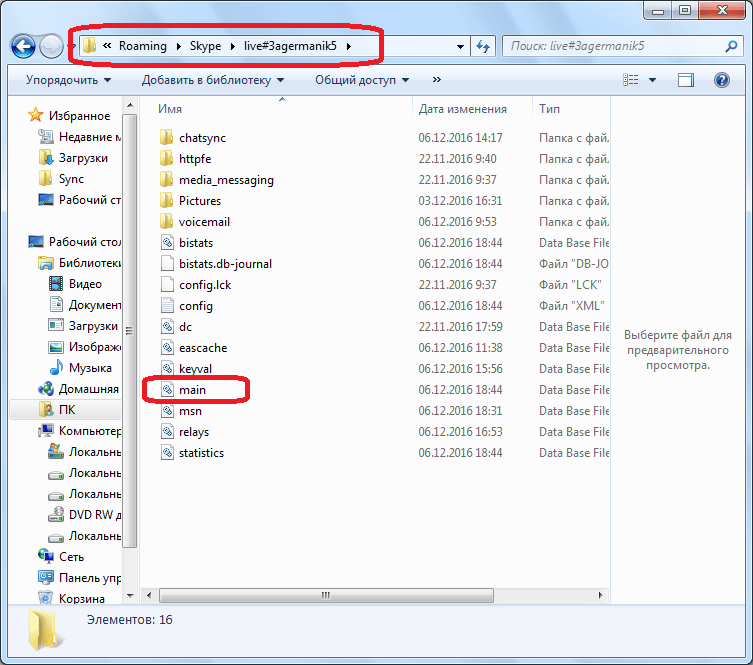Image resolution: width=753 pixels, height=665 pixels.
Task: Select the media_messaging folder icon
Action: [x=167, y=180]
